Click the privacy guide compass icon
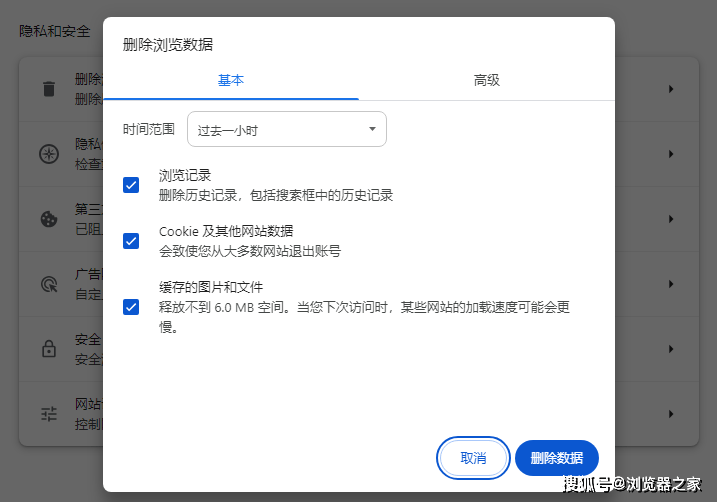 pos(49,154)
